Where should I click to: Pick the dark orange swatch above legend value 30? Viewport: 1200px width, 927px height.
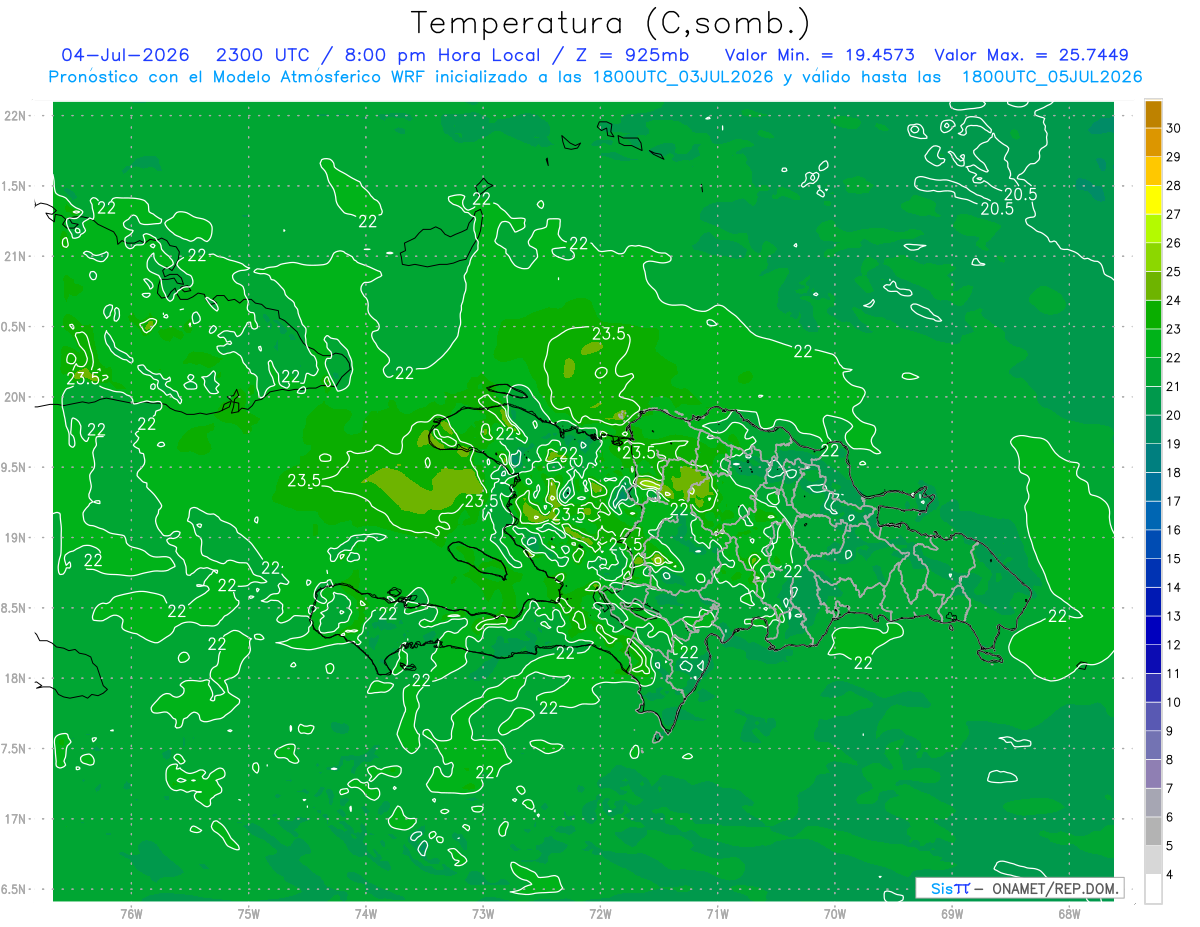(x=1153, y=114)
